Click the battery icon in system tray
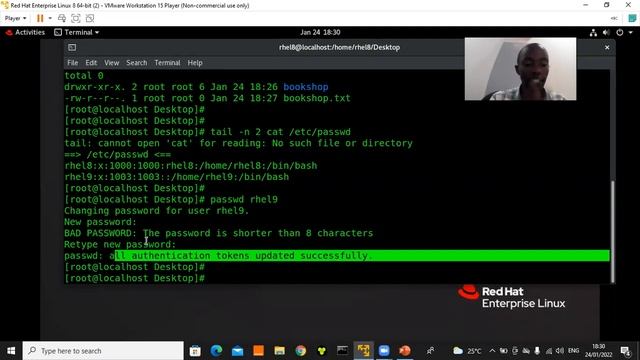640x360 pixels. pyautogui.click(x=504, y=351)
